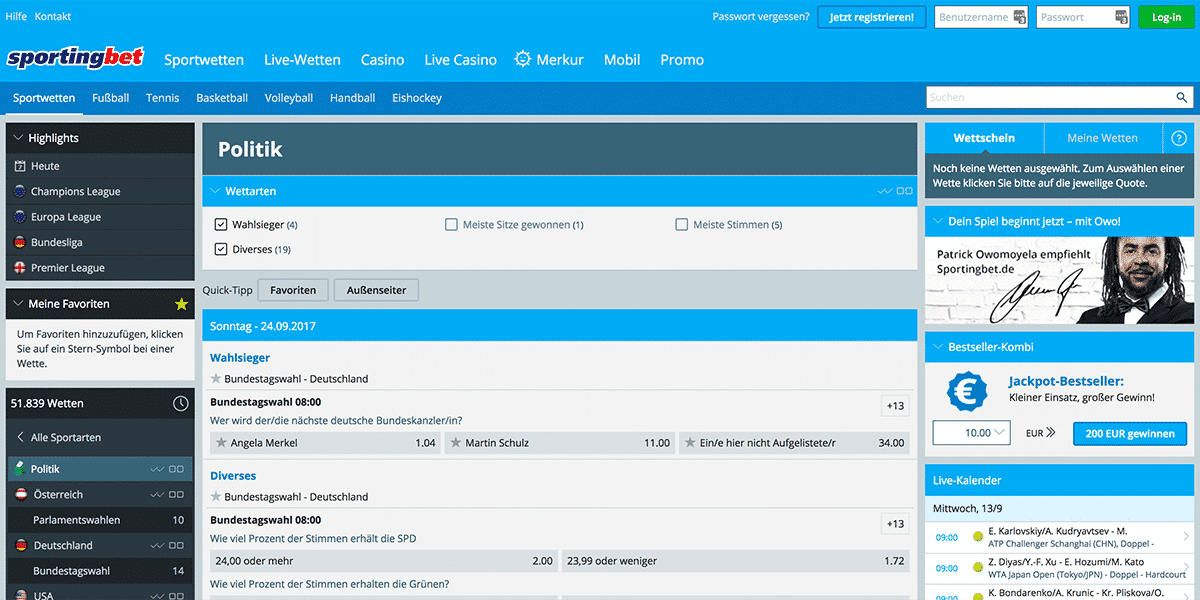1200x600 pixels.
Task: Click the clock icon beside 51.839 Wetten
Action: (x=181, y=404)
